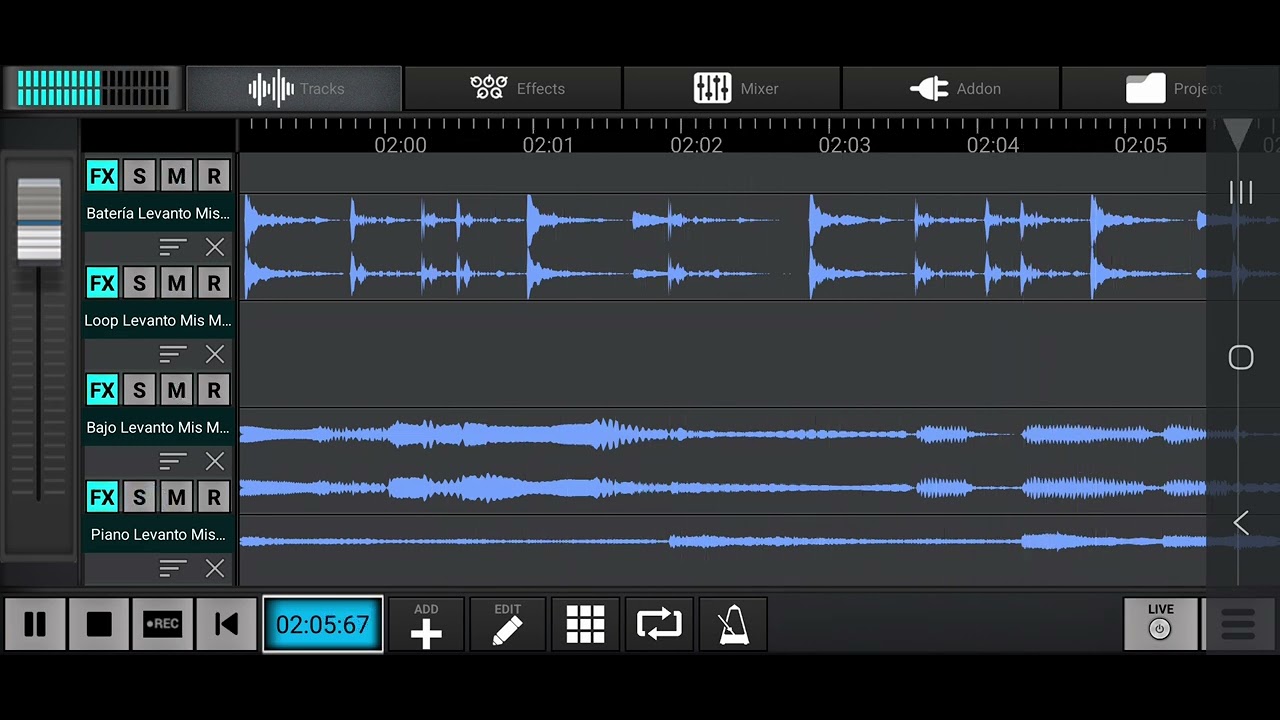Image resolution: width=1280 pixels, height=720 pixels.
Task: Arm record on Loop Levanto track
Action: point(214,284)
